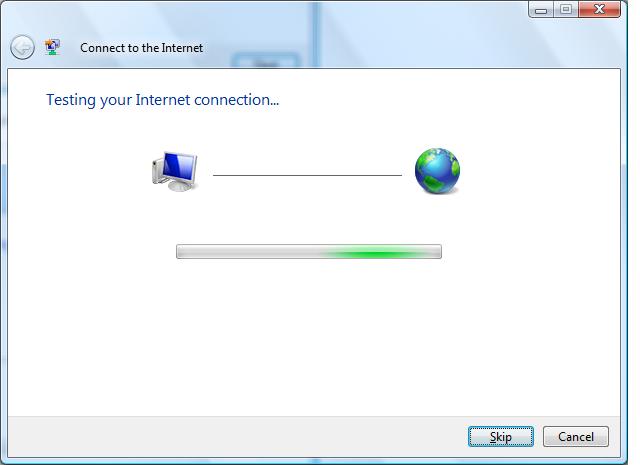The height and width of the screenshot is (465, 640).
Task: Maximize the Connect to the Internet window
Action: pyautogui.click(x=566, y=9)
